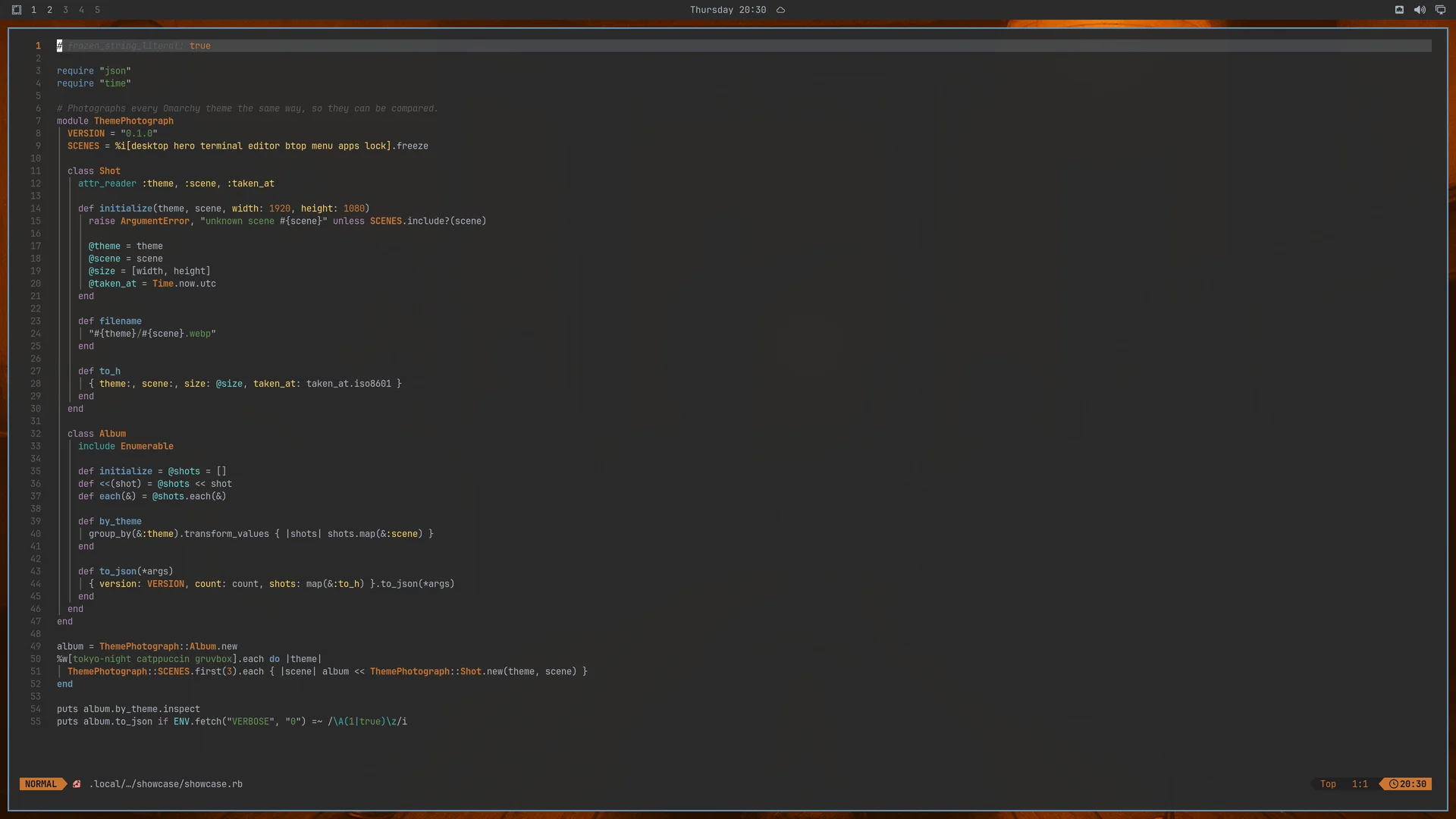Click the tray icon left of the speaker
Image resolution: width=1456 pixels, height=819 pixels.
[1399, 10]
